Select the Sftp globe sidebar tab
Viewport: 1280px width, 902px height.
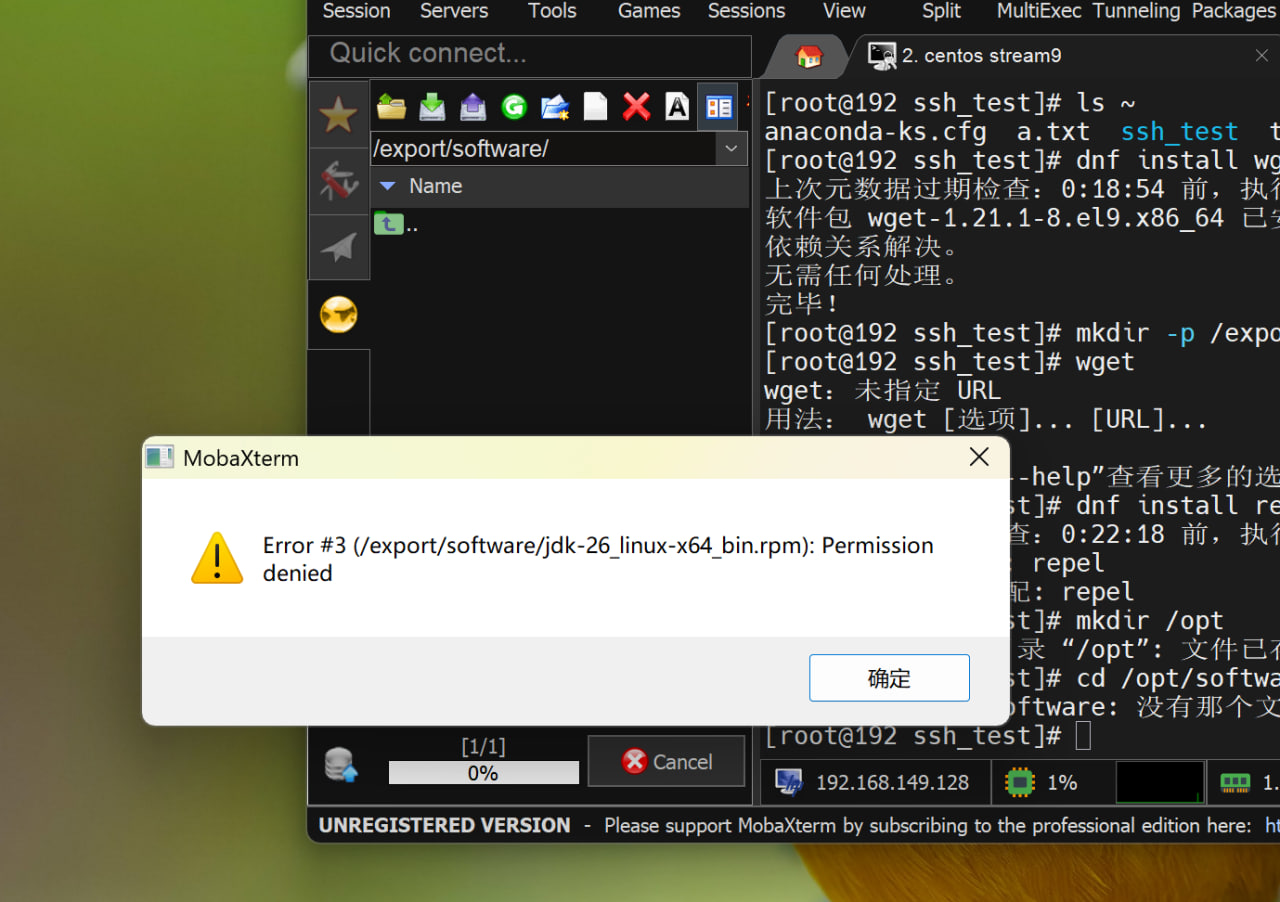tap(339, 315)
